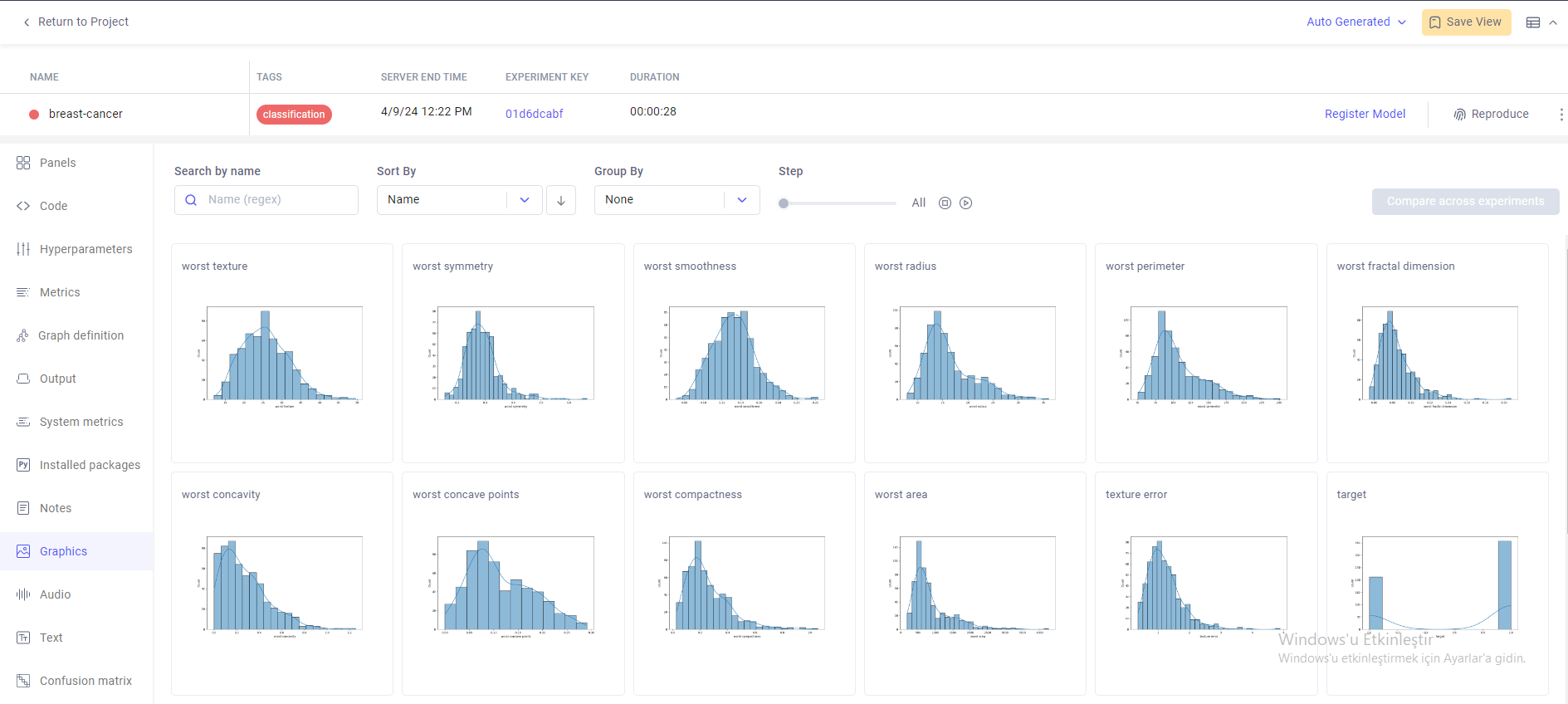Click the All step label

919,203
